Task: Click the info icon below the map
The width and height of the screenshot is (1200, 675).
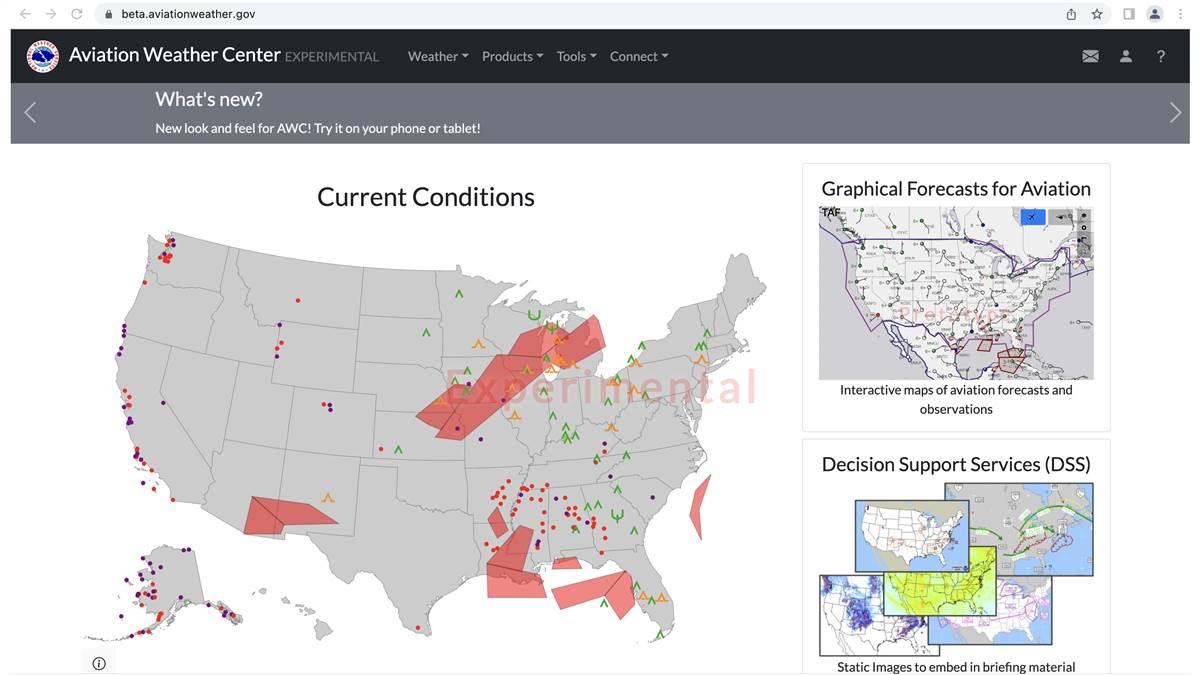Action: click(x=99, y=663)
